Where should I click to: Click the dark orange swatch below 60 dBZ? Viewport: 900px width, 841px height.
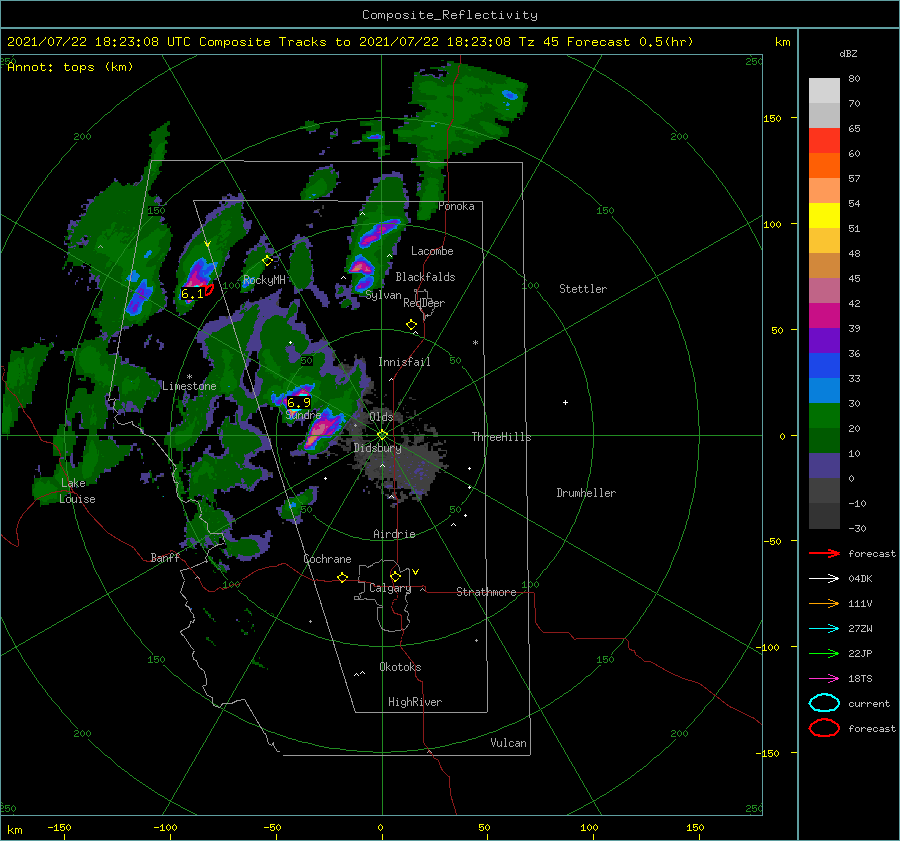pos(824,165)
